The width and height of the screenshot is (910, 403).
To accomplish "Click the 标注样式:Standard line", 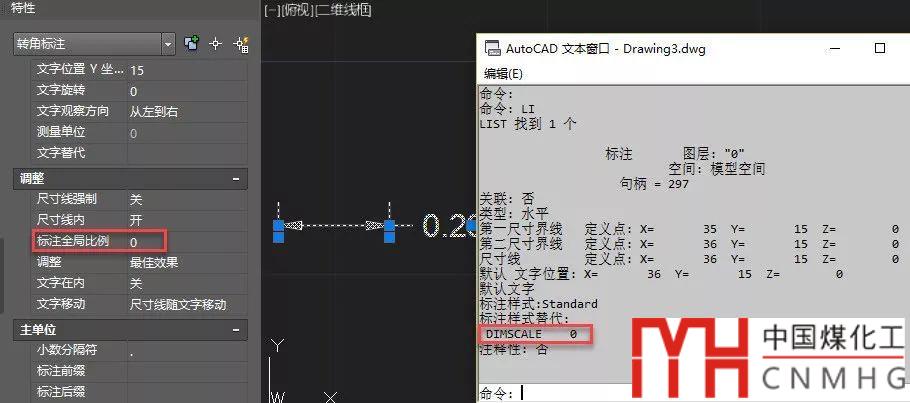I will 539,304.
